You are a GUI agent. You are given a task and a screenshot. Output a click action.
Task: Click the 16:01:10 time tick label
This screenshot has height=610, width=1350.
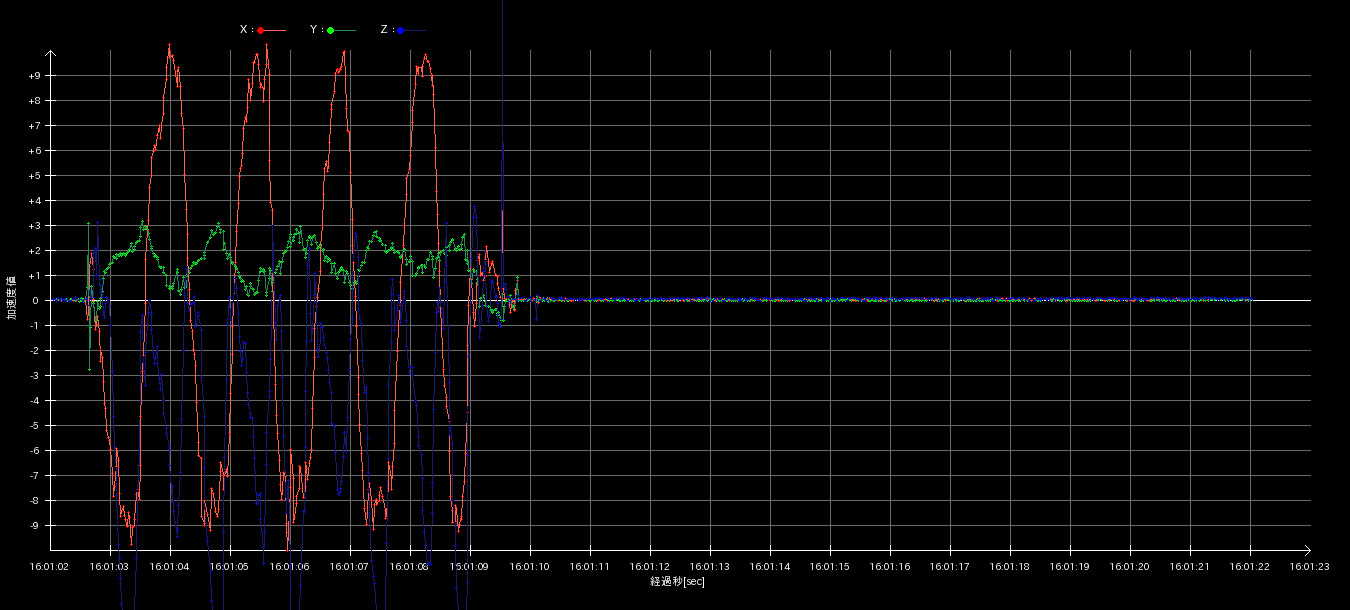coord(530,567)
